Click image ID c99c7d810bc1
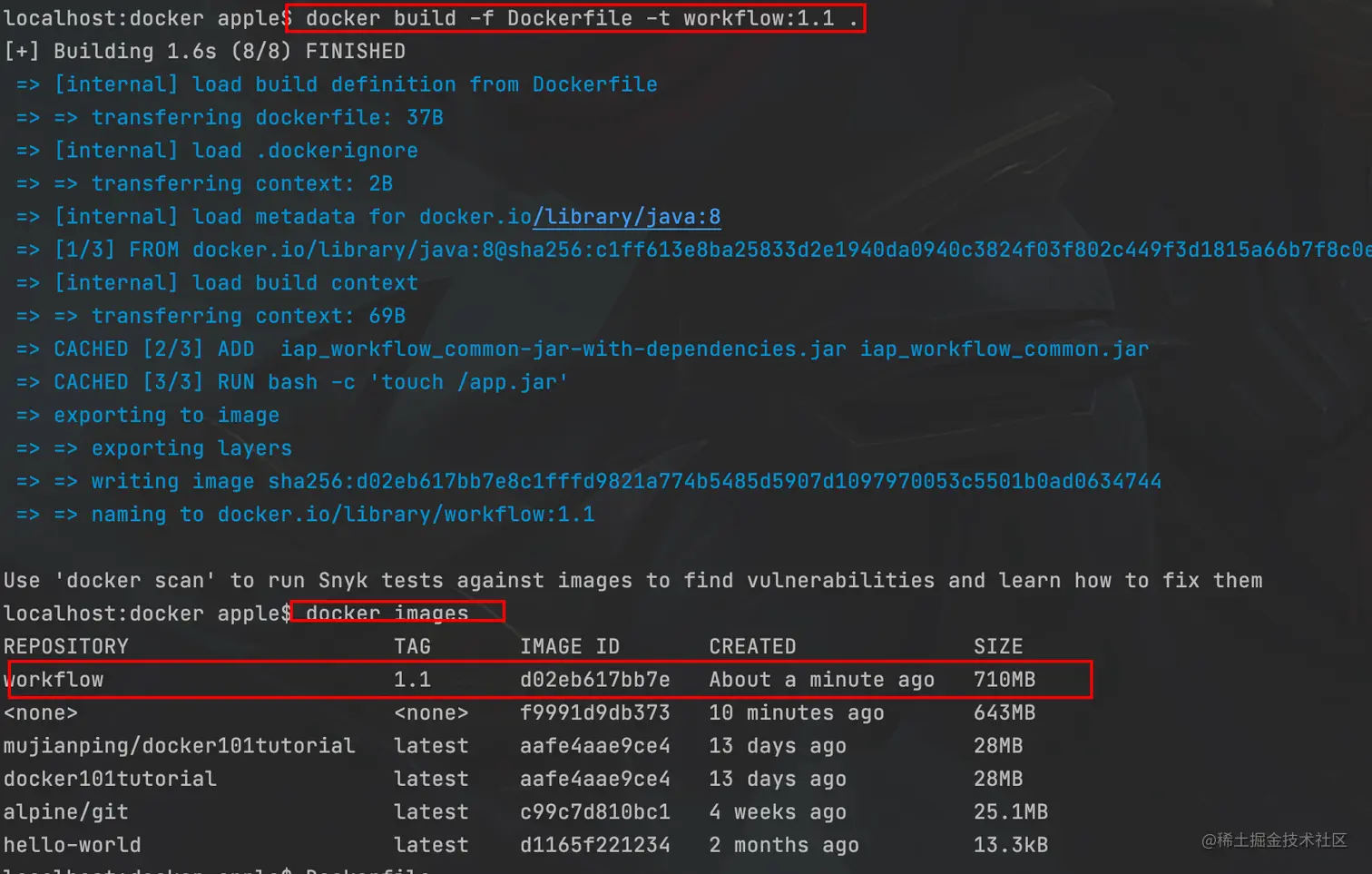The image size is (1372, 874). click(594, 812)
